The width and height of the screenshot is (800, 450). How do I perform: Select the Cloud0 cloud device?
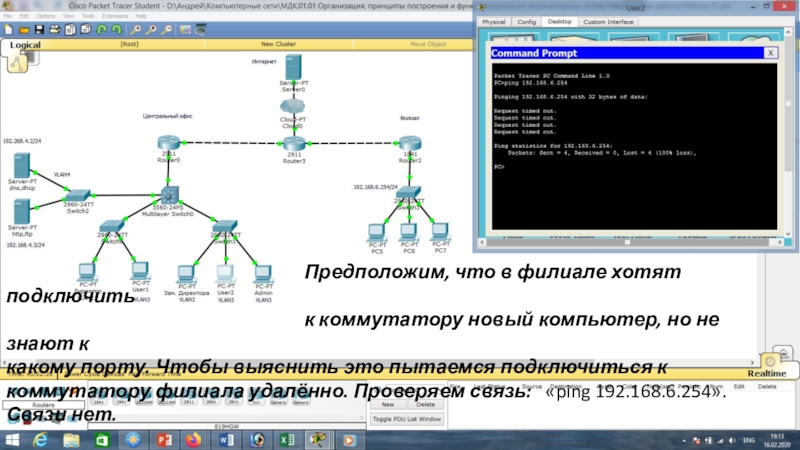pyautogui.click(x=292, y=106)
